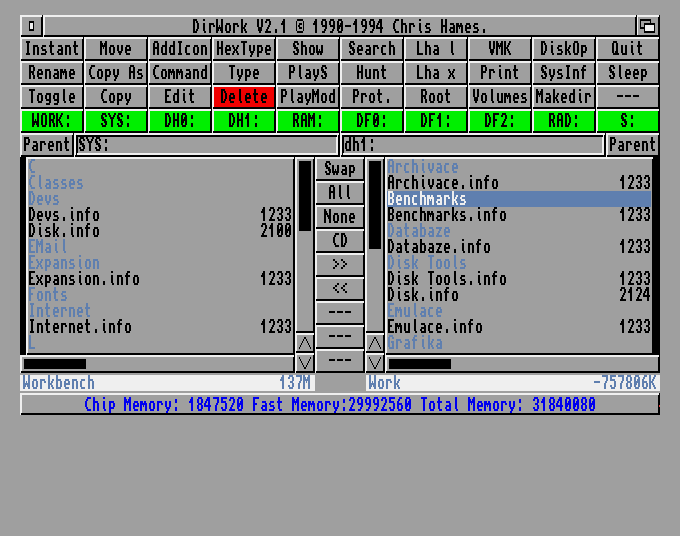Click the left panel's scroll down arrow
Viewport: 680px width, 536px height.
305,362
